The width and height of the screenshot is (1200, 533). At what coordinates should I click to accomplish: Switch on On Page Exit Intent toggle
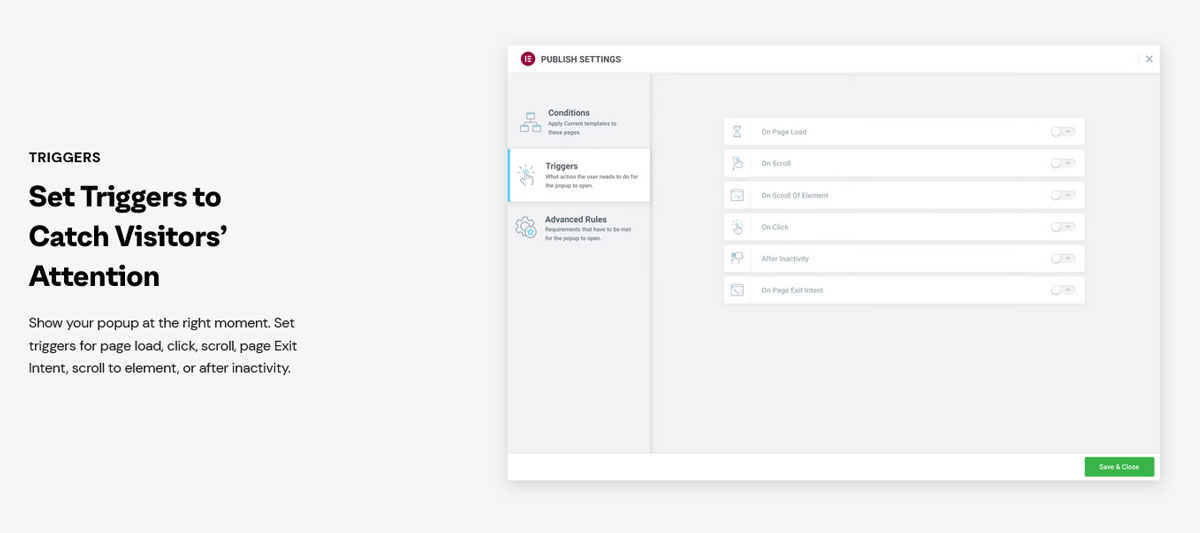(1063, 290)
